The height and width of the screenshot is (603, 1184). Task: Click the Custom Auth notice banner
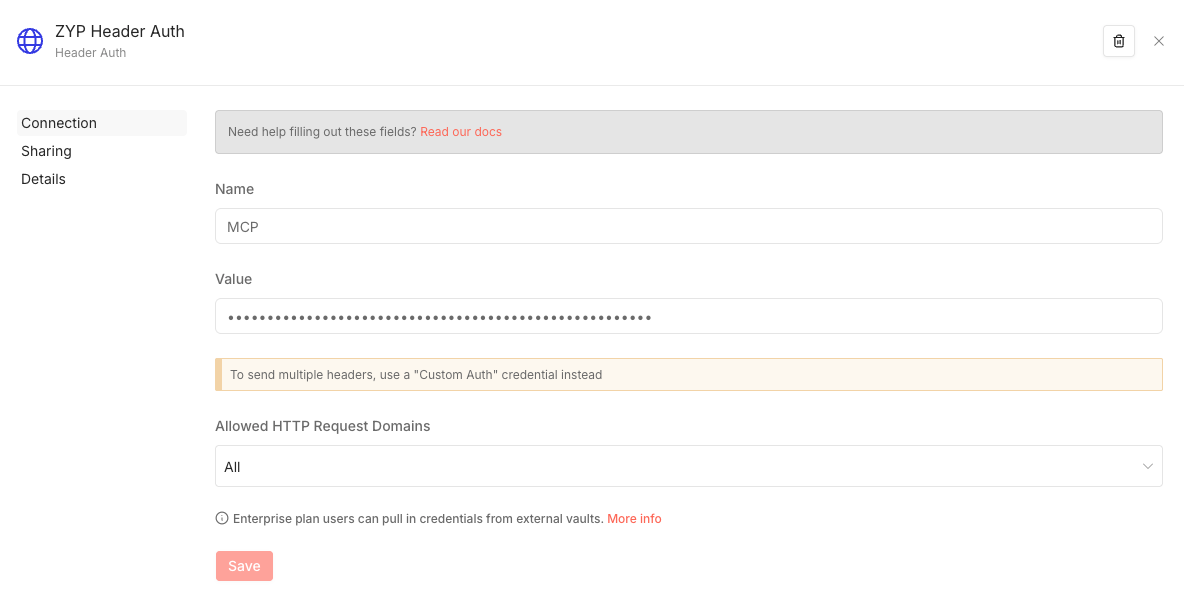(688, 375)
